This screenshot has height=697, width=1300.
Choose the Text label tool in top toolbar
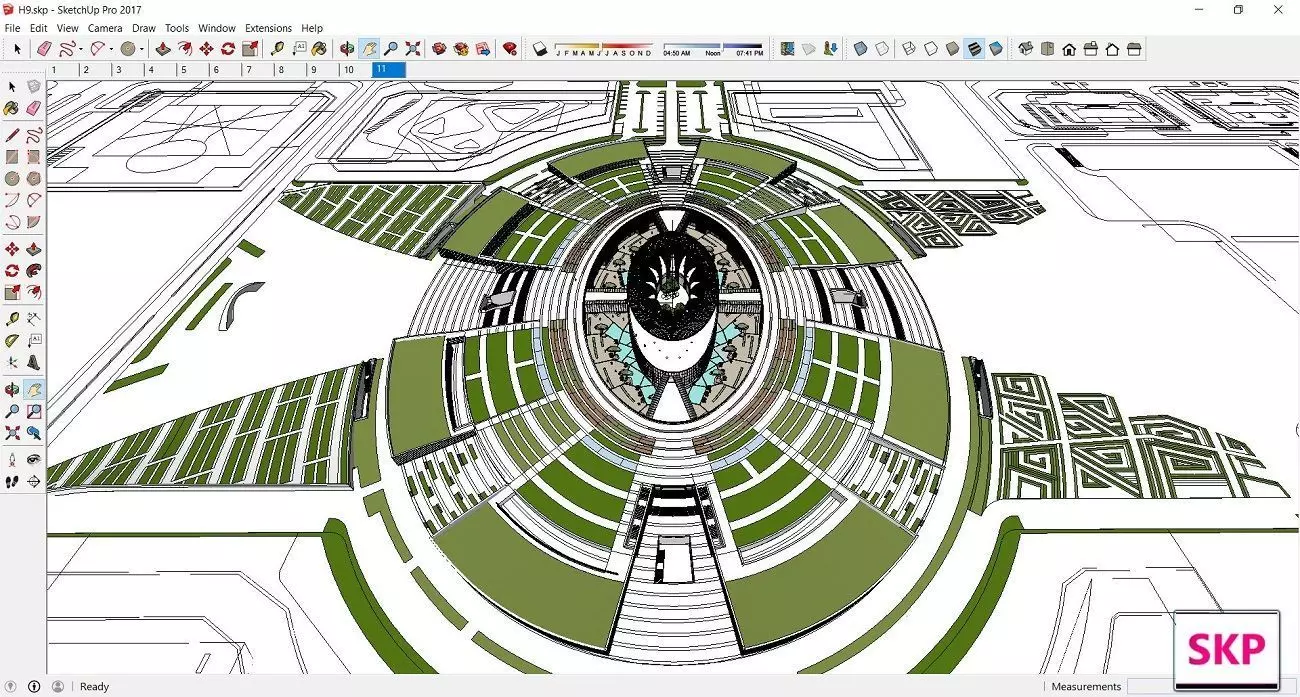point(299,48)
